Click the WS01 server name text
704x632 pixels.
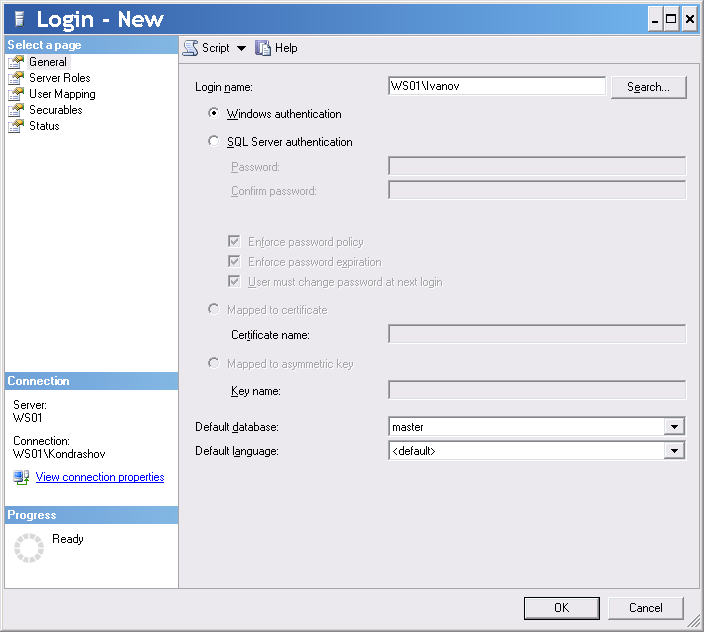[x=27, y=418]
